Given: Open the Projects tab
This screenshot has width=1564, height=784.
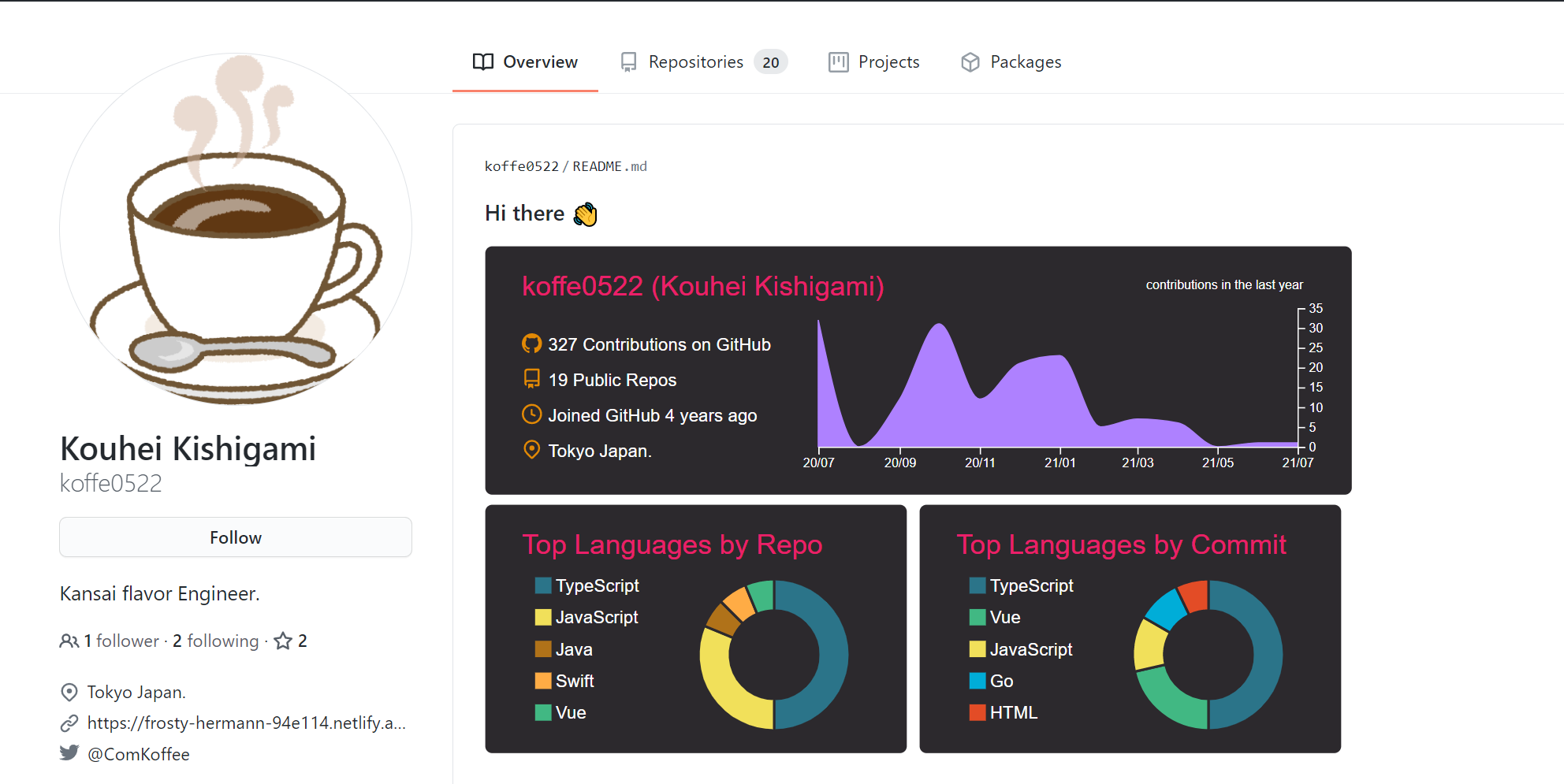Looking at the screenshot, I should pos(873,62).
